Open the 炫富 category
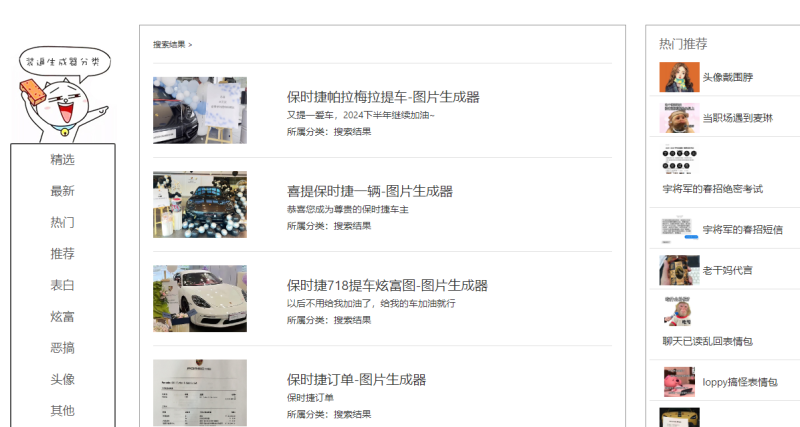This screenshot has height=427, width=800. point(62,316)
